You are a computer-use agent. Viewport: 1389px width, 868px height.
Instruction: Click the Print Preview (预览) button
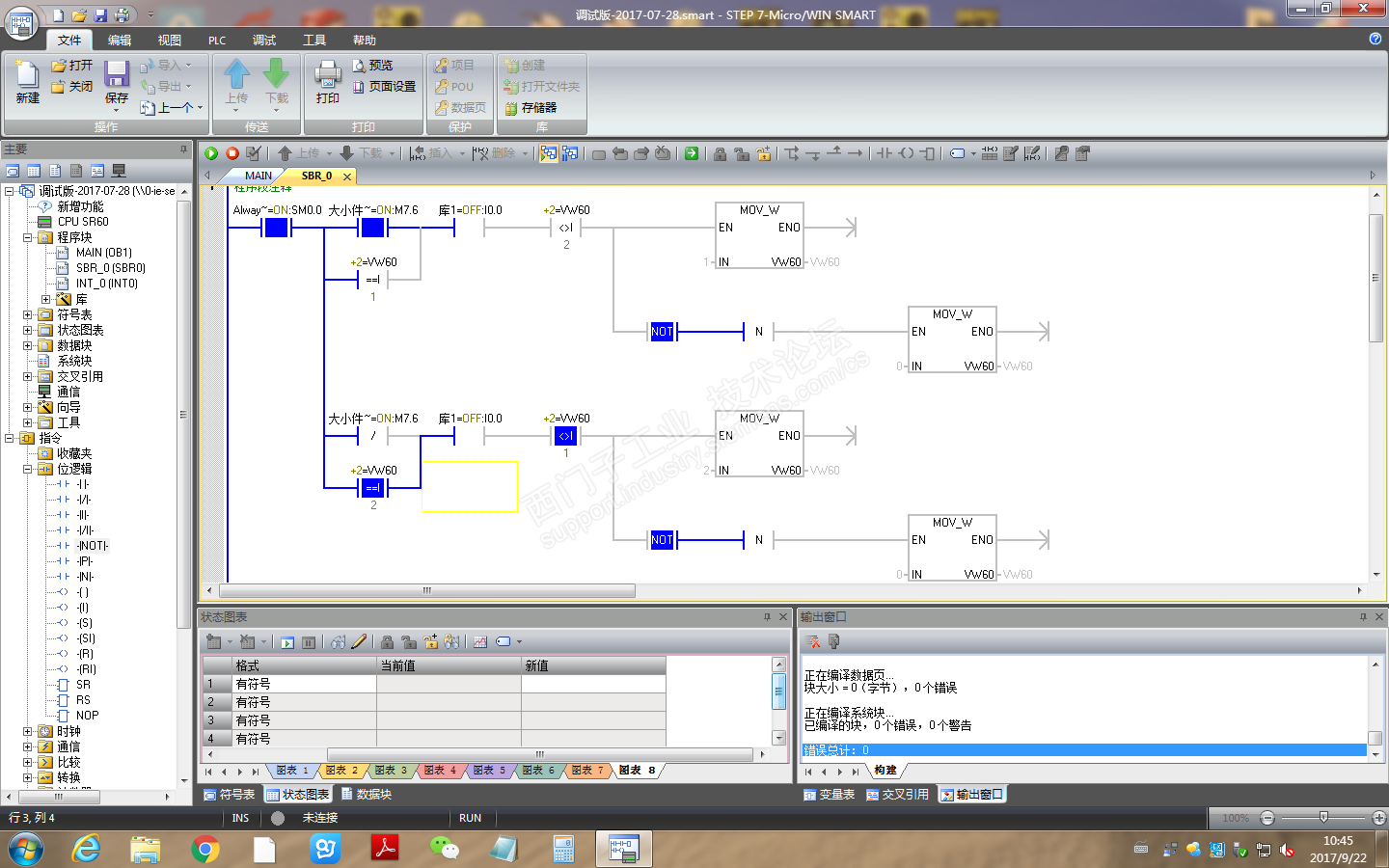coord(372,66)
